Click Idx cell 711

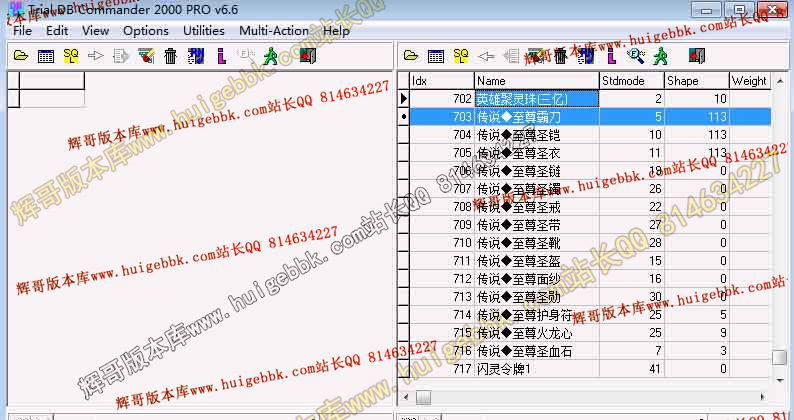(x=442, y=261)
